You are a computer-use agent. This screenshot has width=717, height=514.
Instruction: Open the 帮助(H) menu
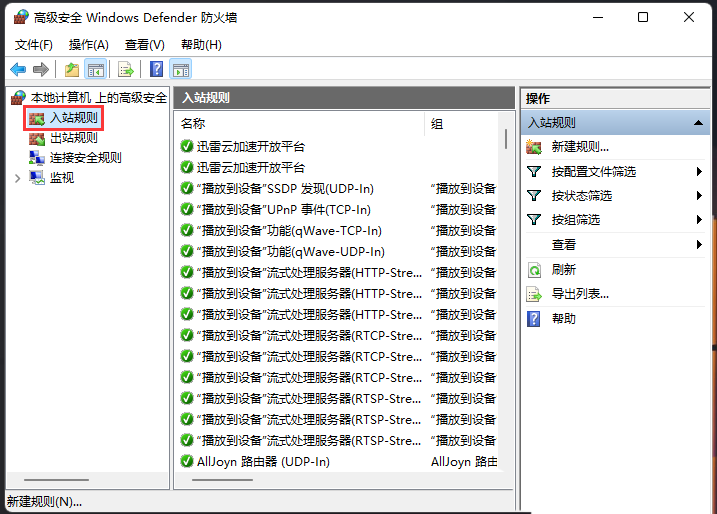point(201,45)
